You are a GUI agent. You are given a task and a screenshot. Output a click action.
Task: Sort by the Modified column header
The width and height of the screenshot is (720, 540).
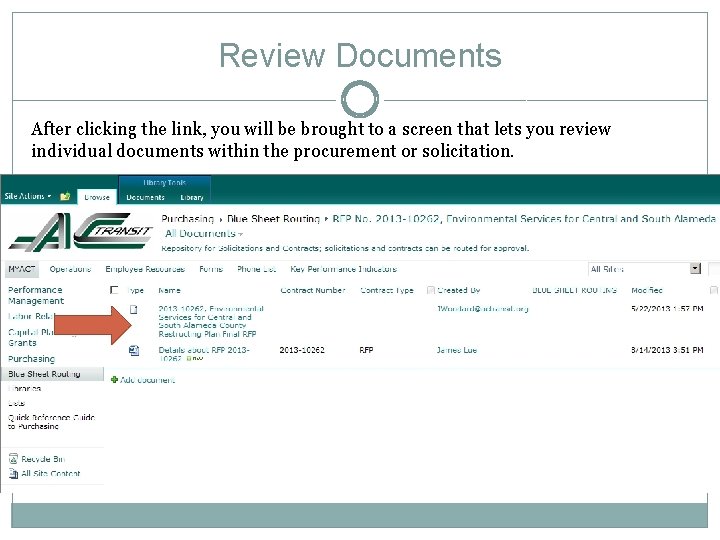pos(647,290)
